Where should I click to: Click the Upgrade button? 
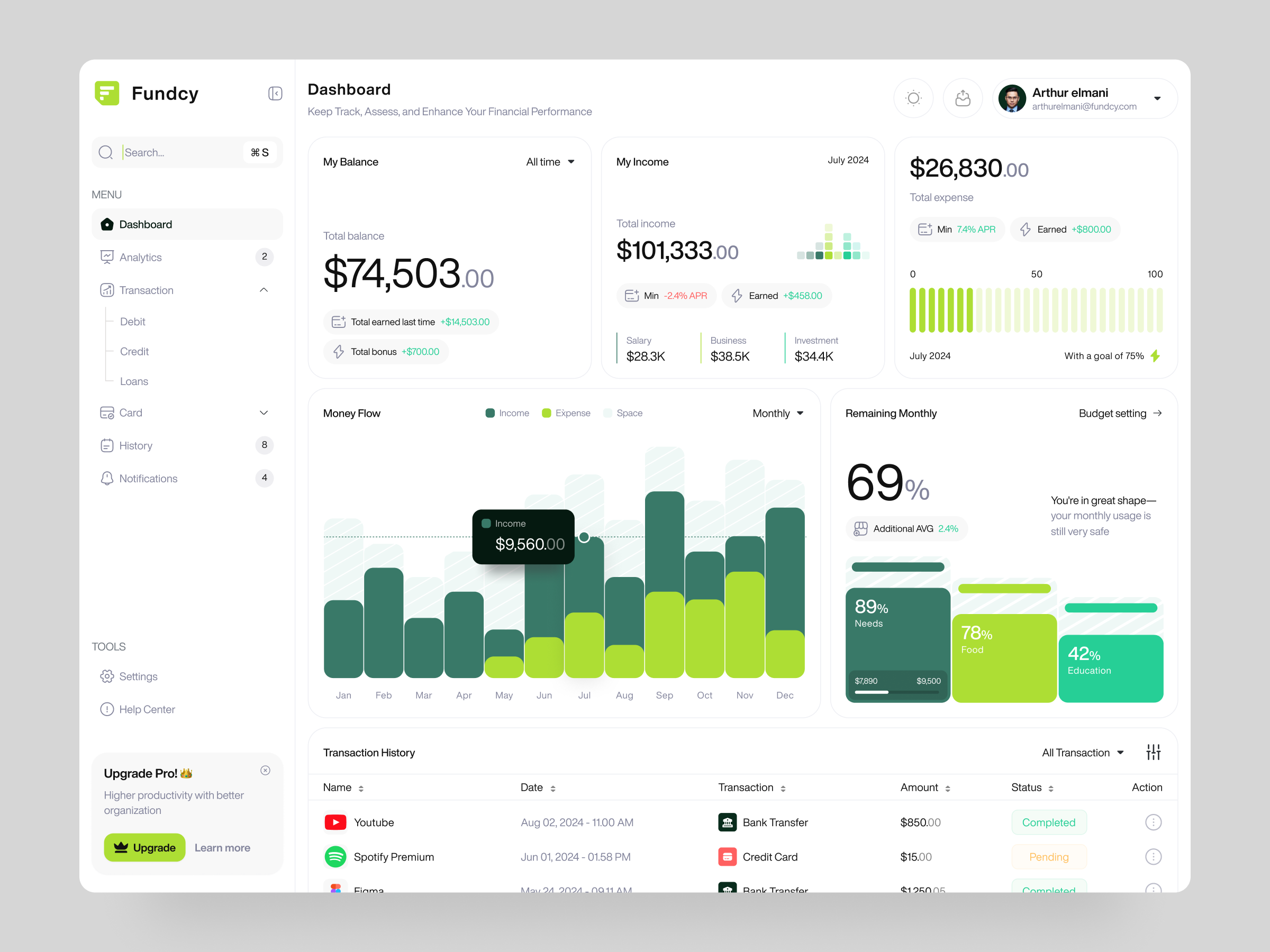click(144, 848)
